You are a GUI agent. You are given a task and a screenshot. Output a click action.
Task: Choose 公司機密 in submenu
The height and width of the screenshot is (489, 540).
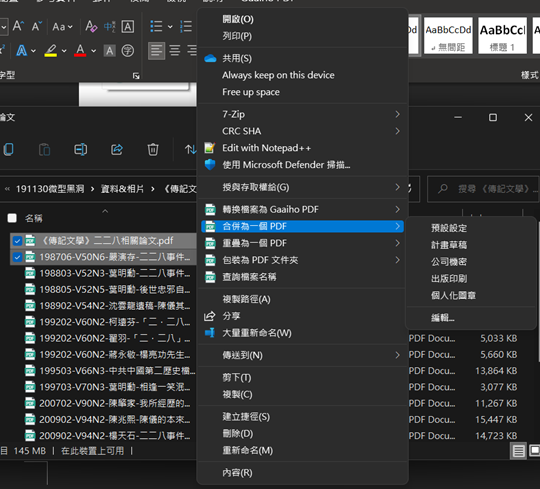click(471, 262)
